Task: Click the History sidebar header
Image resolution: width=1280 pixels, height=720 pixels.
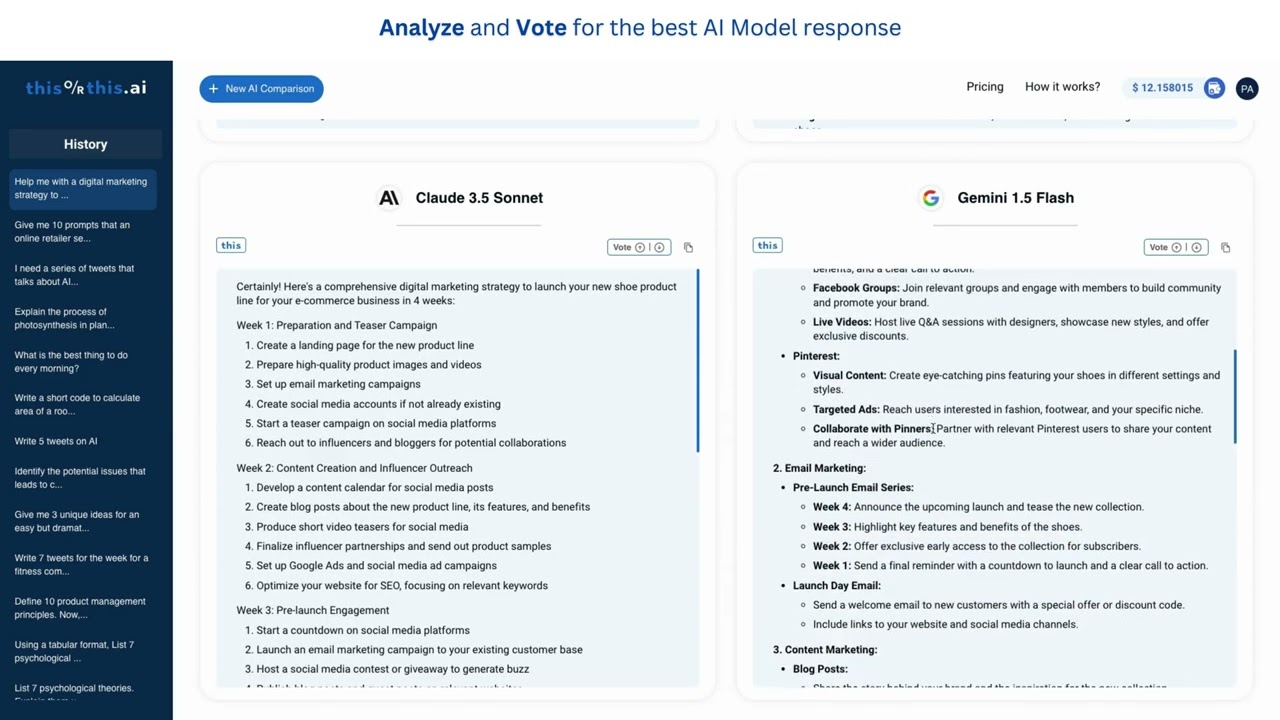Action: (86, 144)
